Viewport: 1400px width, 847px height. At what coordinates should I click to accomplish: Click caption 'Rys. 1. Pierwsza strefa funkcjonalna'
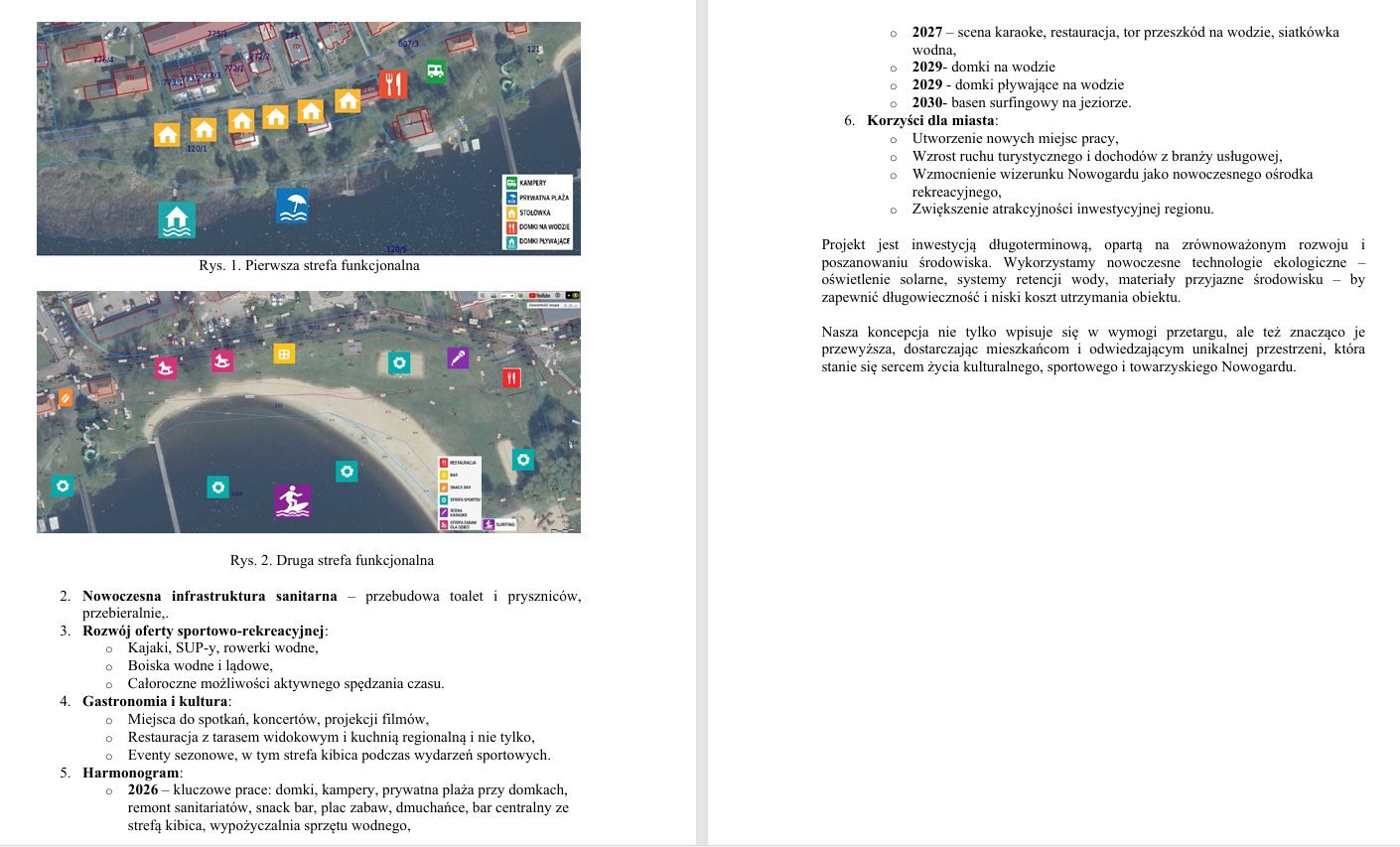[x=309, y=266]
